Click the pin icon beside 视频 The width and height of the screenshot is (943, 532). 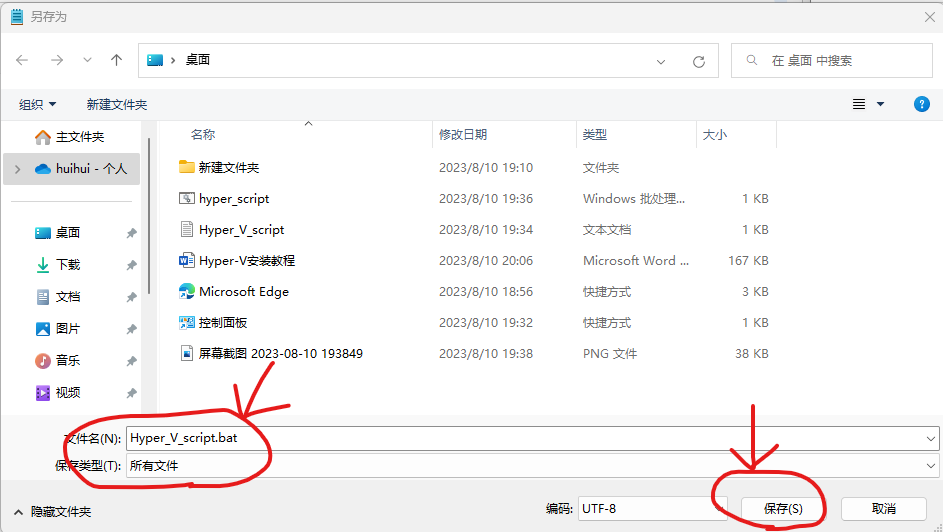(x=131, y=393)
